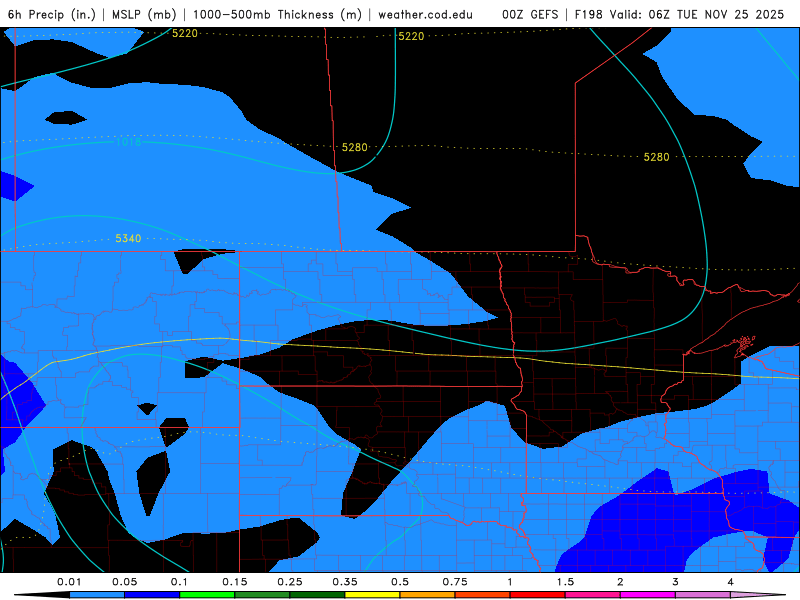Select the 5280 label near the right edge

656,157
